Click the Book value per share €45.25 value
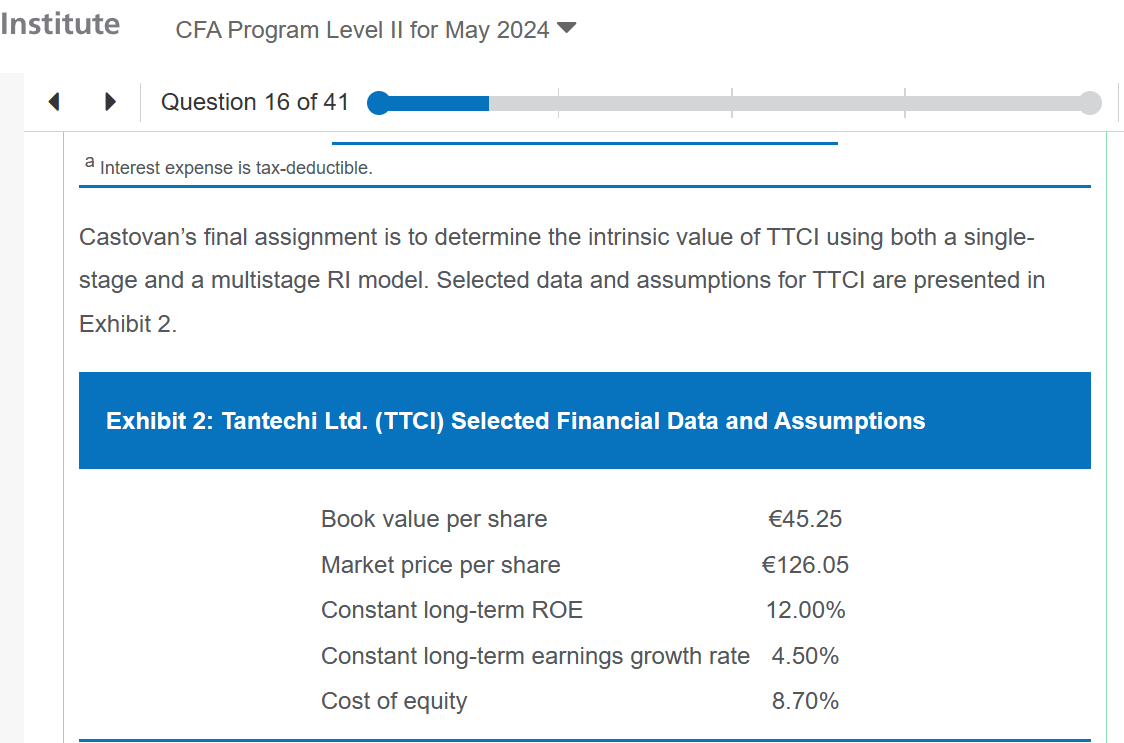The image size is (1124, 743). (x=805, y=519)
